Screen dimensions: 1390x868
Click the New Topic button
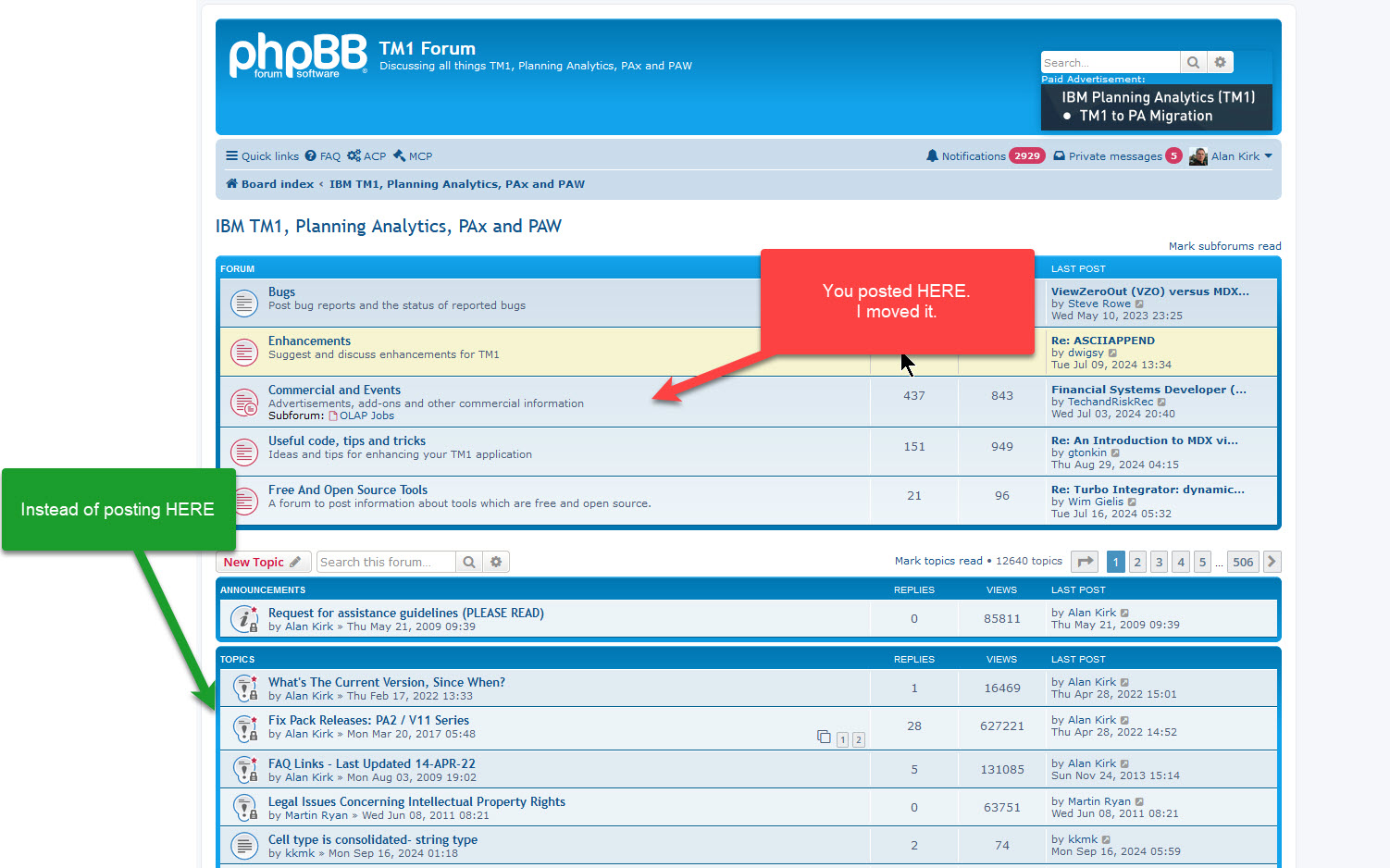click(263, 562)
